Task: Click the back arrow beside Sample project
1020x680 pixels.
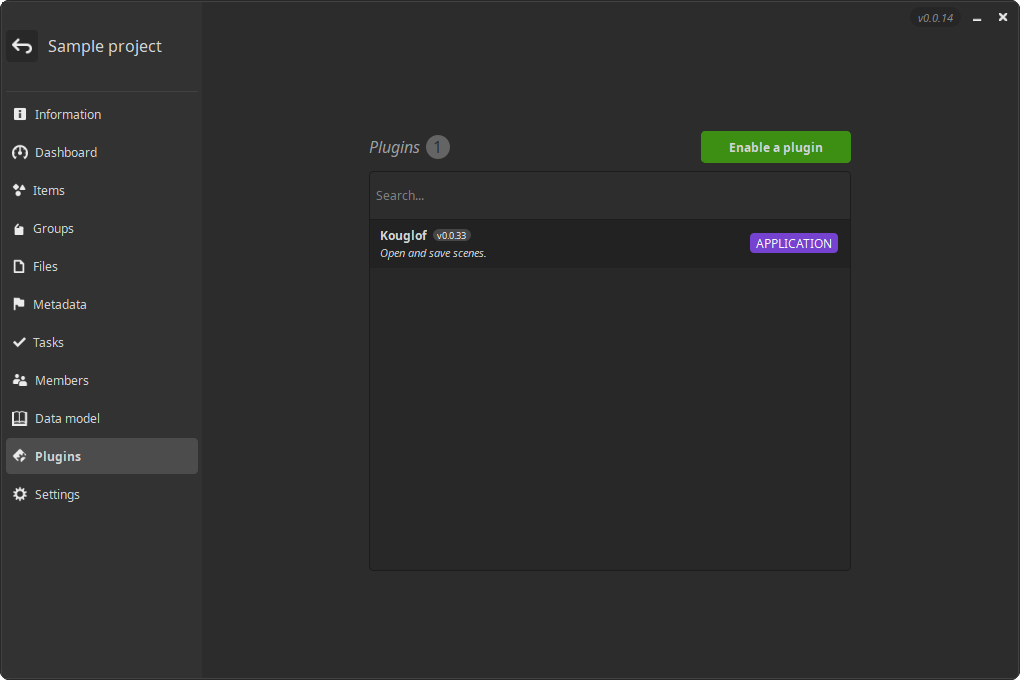Action: coord(22,46)
